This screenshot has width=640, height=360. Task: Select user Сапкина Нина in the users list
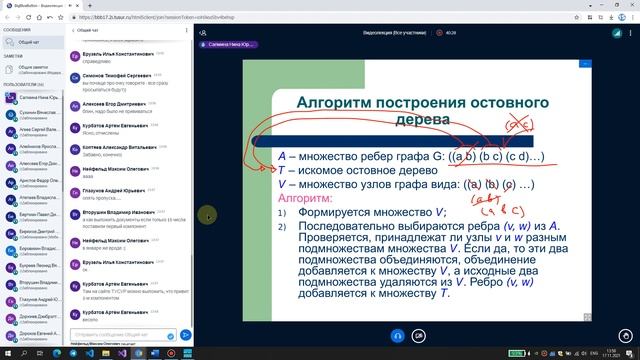(33, 98)
